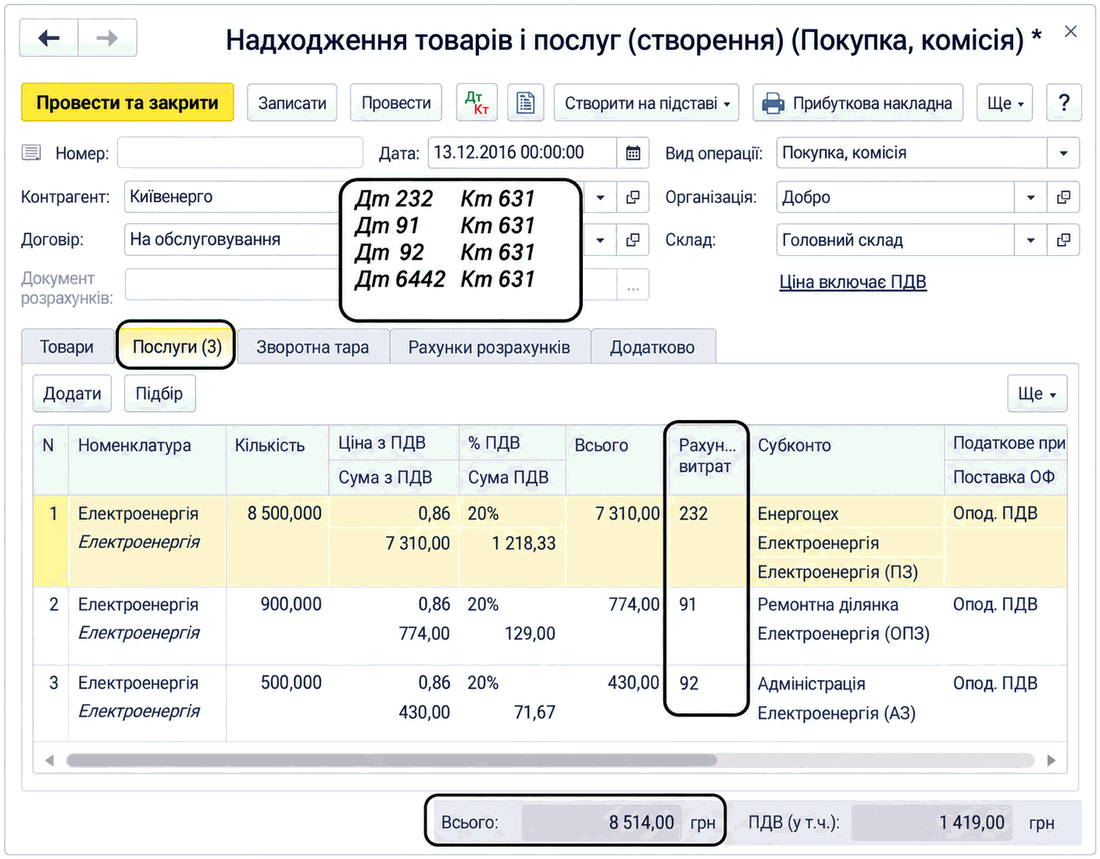1100x859 pixels.
Task: Open the Організація card (open-form icon)
Action: (x=1064, y=197)
